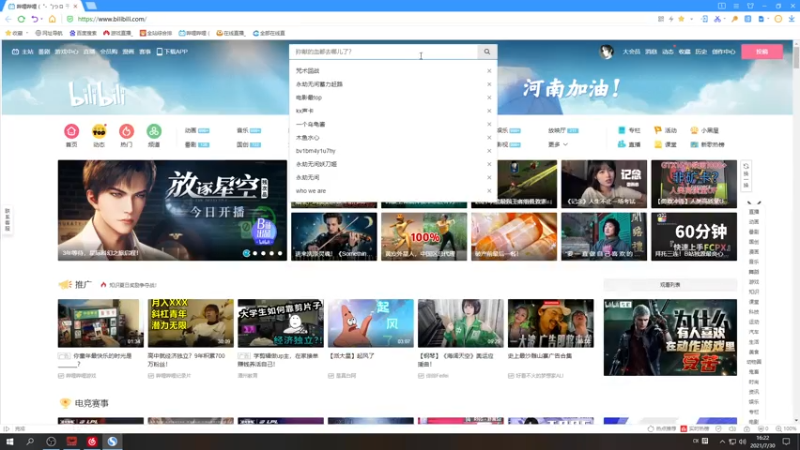Image resolution: width=800 pixels, height=450 pixels.
Task: Click the pink 投稿 upload button
Action: [x=762, y=52]
